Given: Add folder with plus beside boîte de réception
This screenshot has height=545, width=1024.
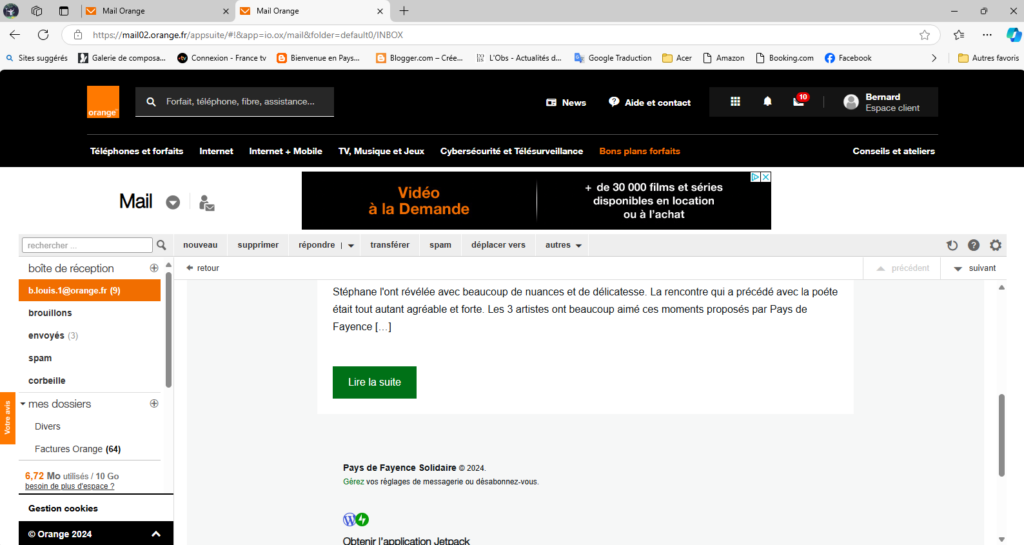Looking at the screenshot, I should point(154,268).
